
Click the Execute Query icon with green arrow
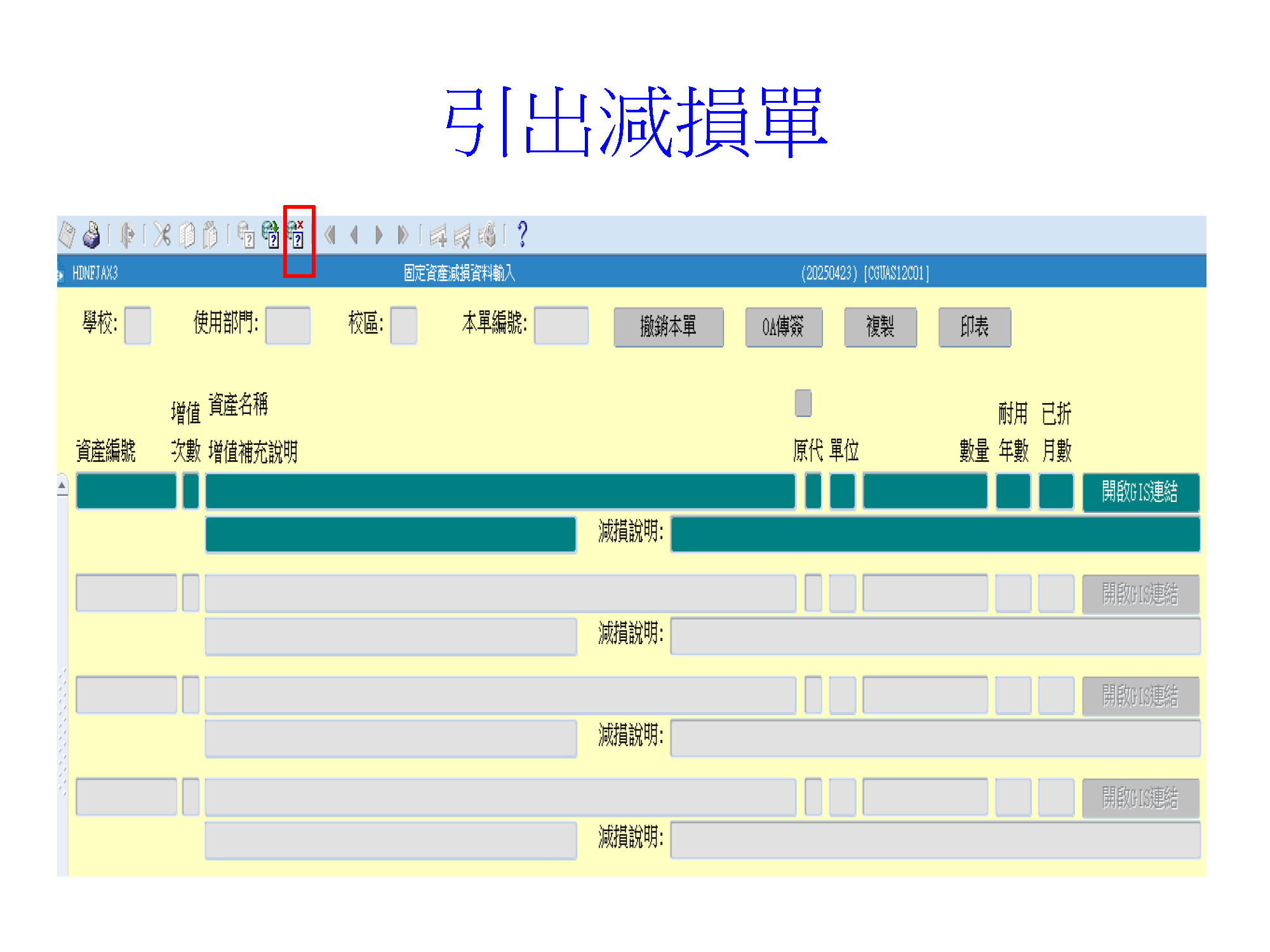[x=271, y=235]
